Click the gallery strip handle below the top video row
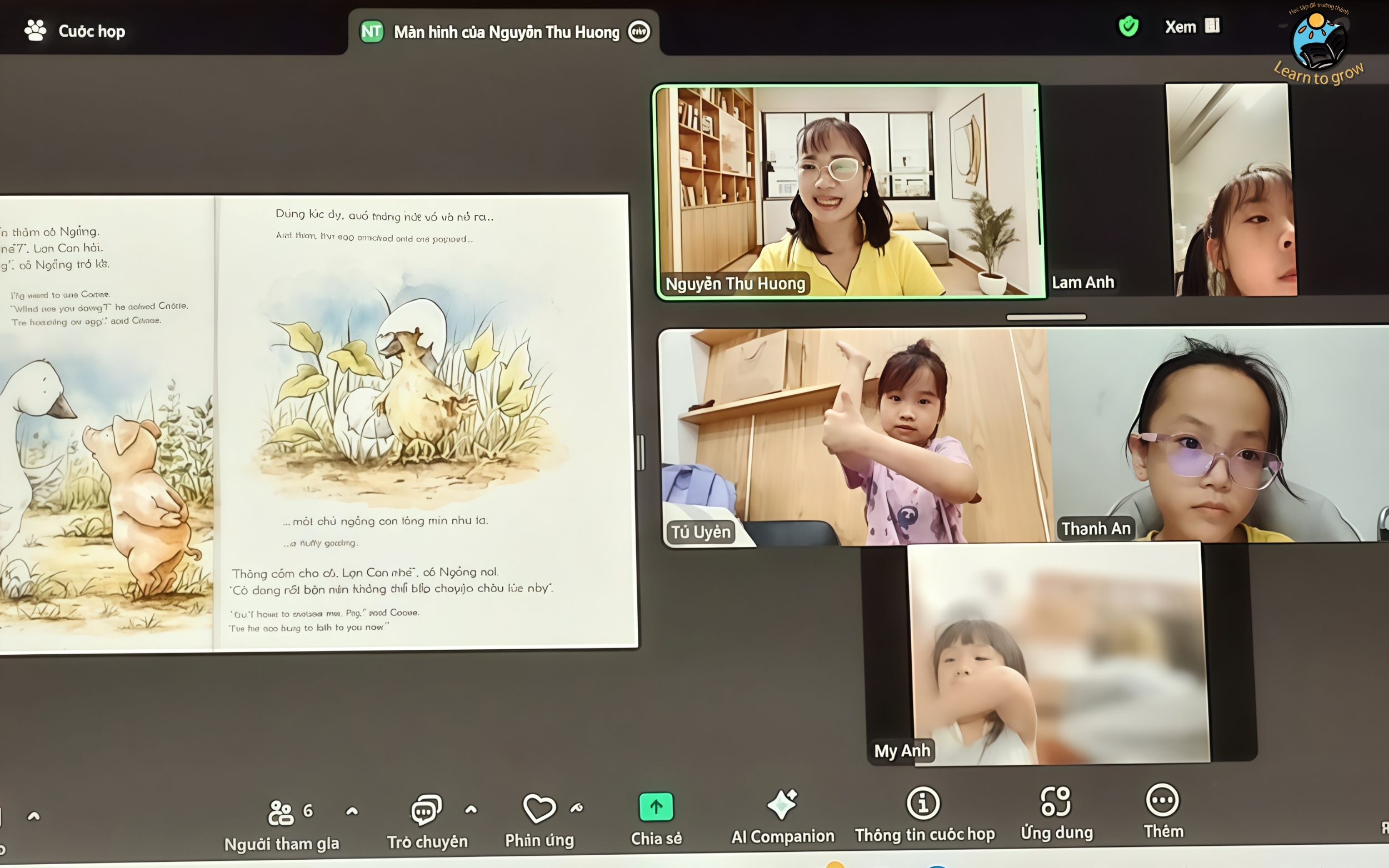Viewport: 1389px width, 868px height. (x=1046, y=317)
